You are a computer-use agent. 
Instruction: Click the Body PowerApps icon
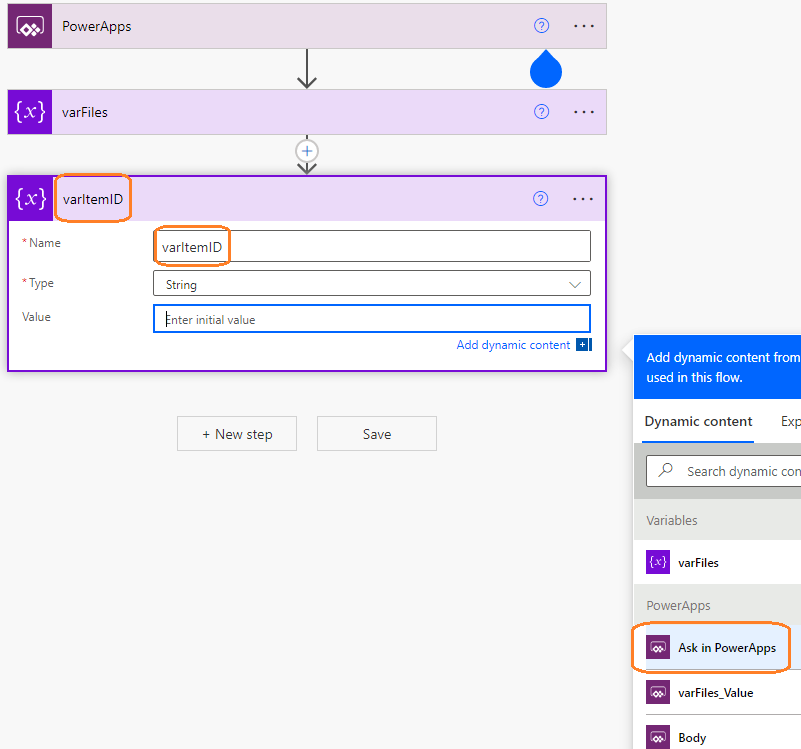pyautogui.click(x=658, y=737)
